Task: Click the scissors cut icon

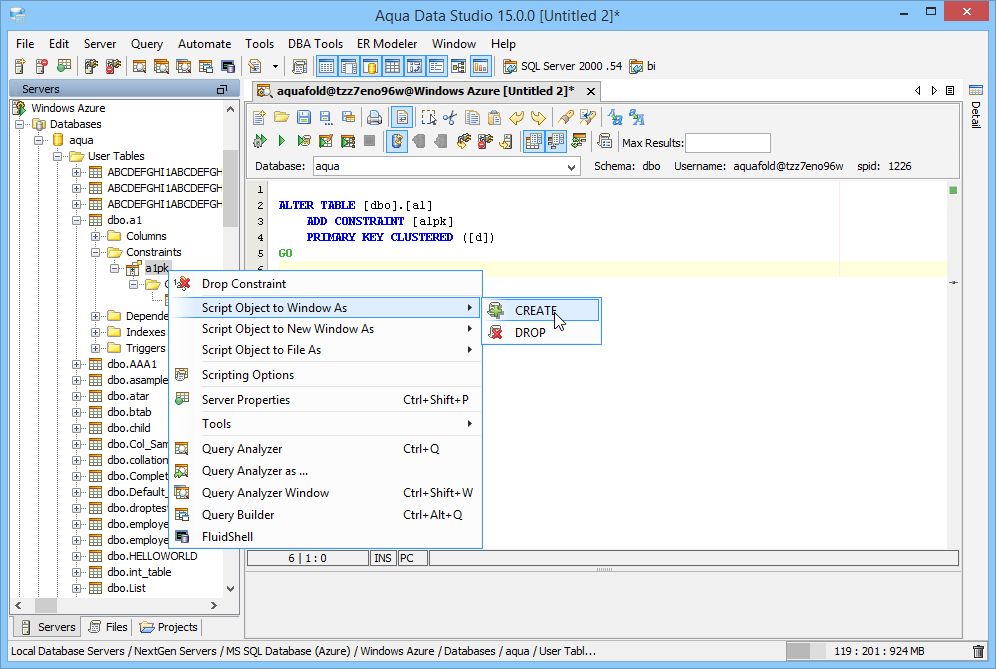Action: [x=450, y=118]
